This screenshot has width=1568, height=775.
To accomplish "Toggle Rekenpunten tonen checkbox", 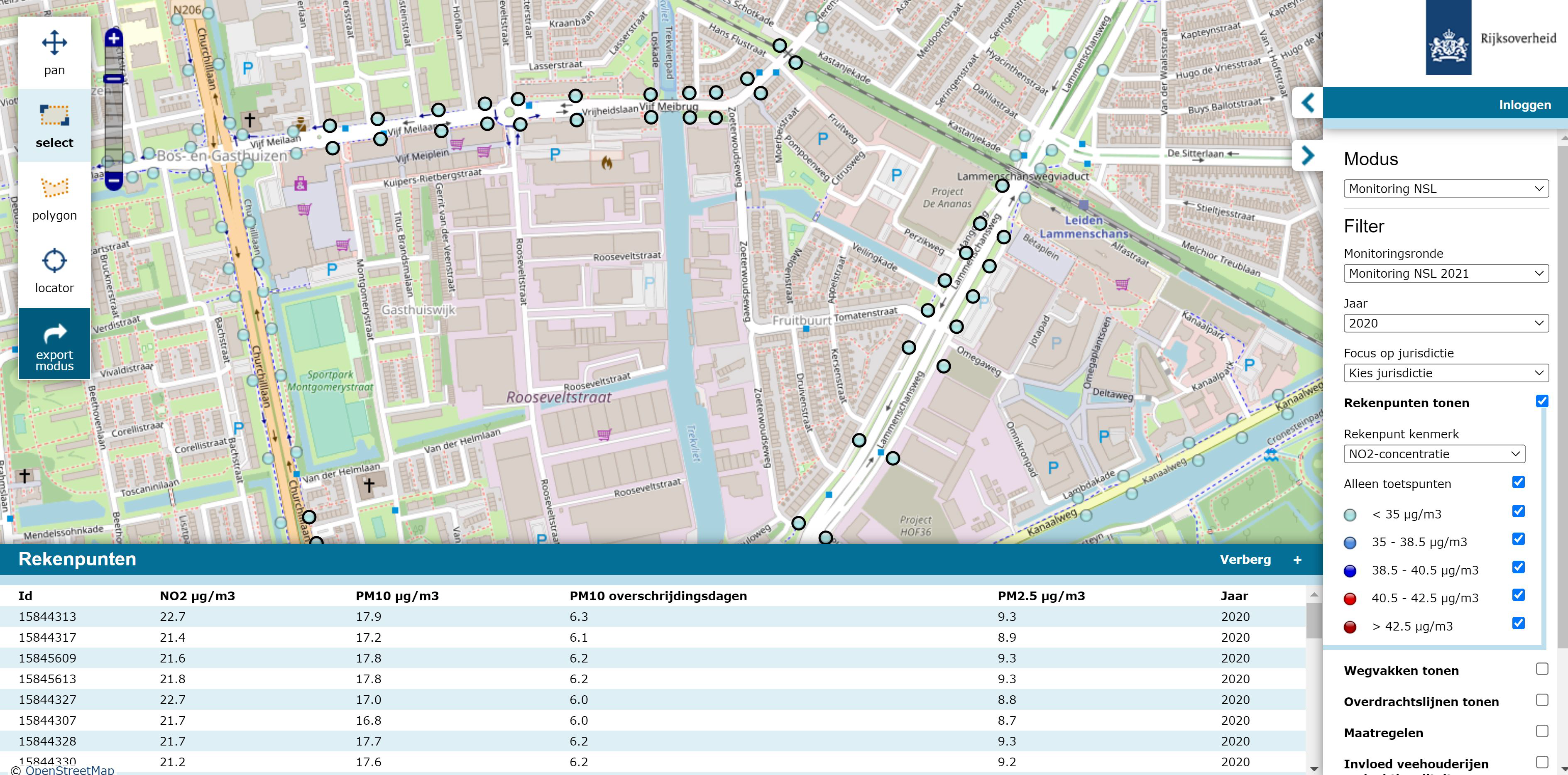I will [x=1542, y=401].
